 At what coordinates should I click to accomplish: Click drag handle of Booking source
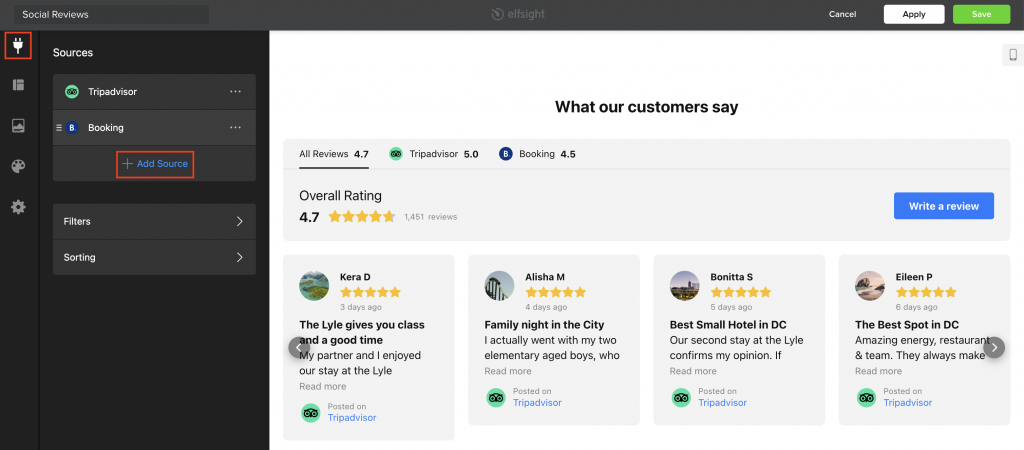[x=59, y=127]
